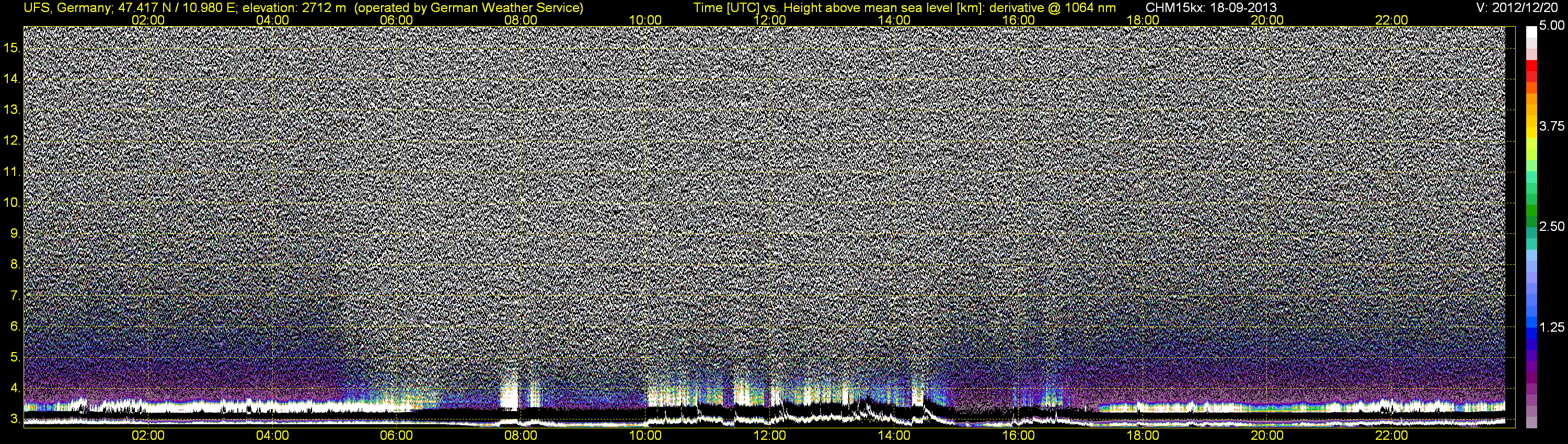The width and height of the screenshot is (1568, 444).
Task: Click the '04:00' label on the lower time axis
Action: pos(272,436)
